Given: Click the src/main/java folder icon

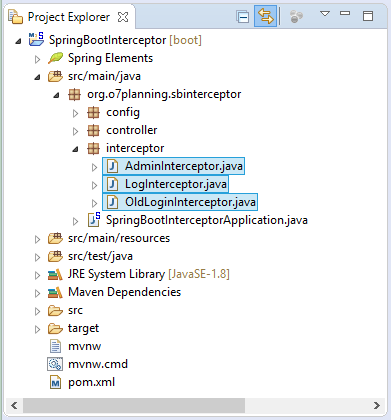Looking at the screenshot, I should coord(55,76).
